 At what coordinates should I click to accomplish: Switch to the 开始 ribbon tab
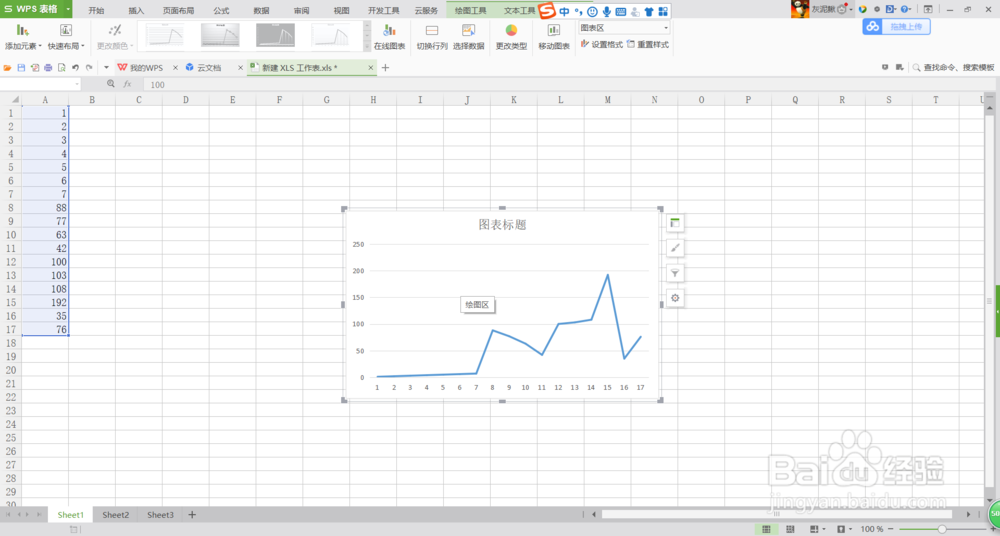click(96, 10)
